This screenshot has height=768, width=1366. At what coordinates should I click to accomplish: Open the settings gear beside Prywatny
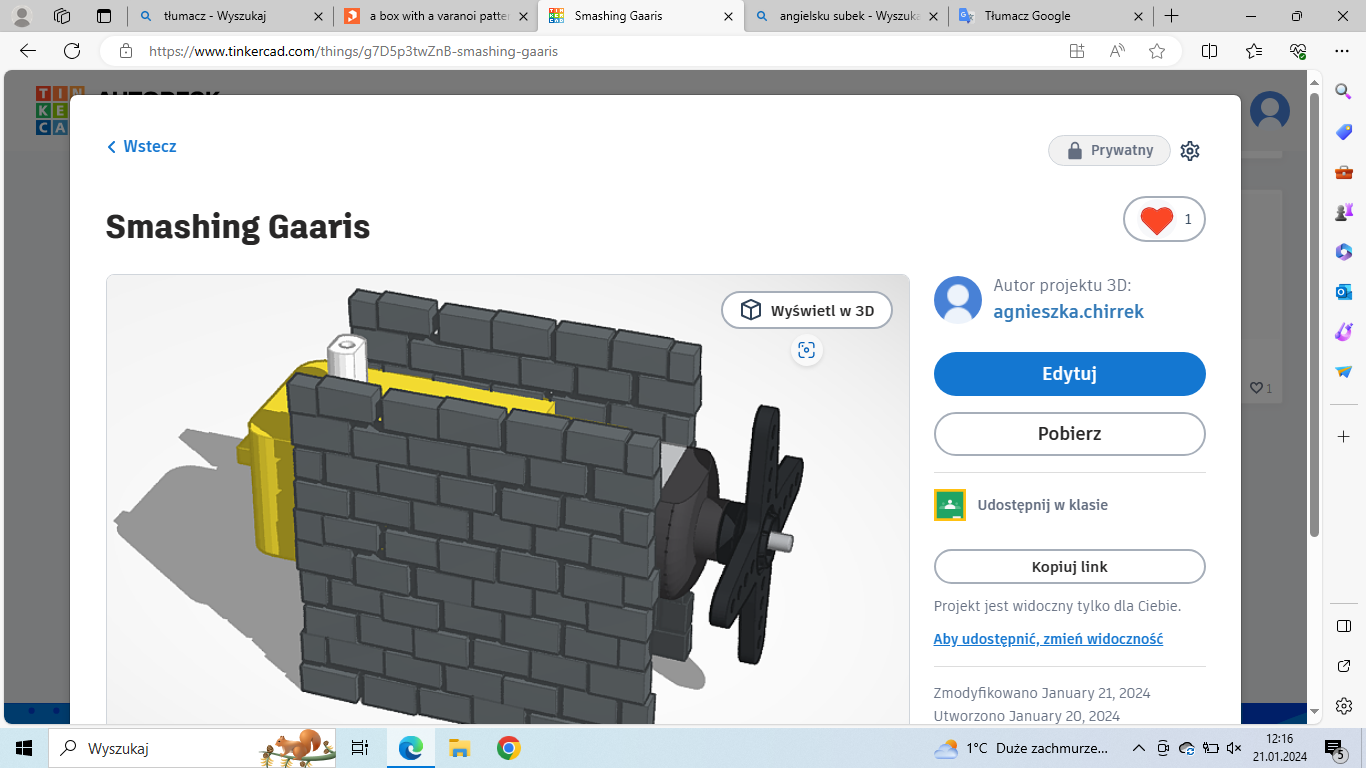[1189, 151]
